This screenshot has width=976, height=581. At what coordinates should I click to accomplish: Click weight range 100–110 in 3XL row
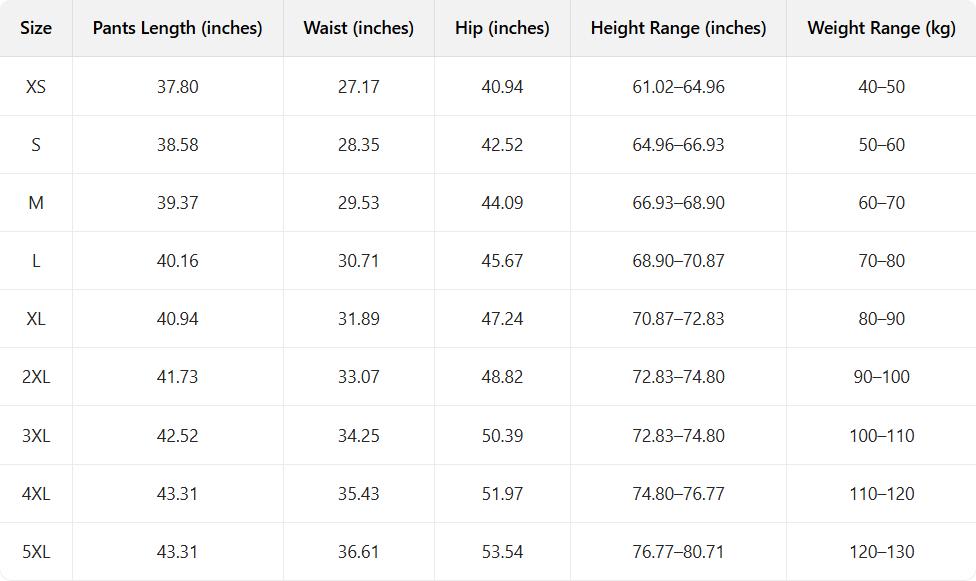pos(881,436)
